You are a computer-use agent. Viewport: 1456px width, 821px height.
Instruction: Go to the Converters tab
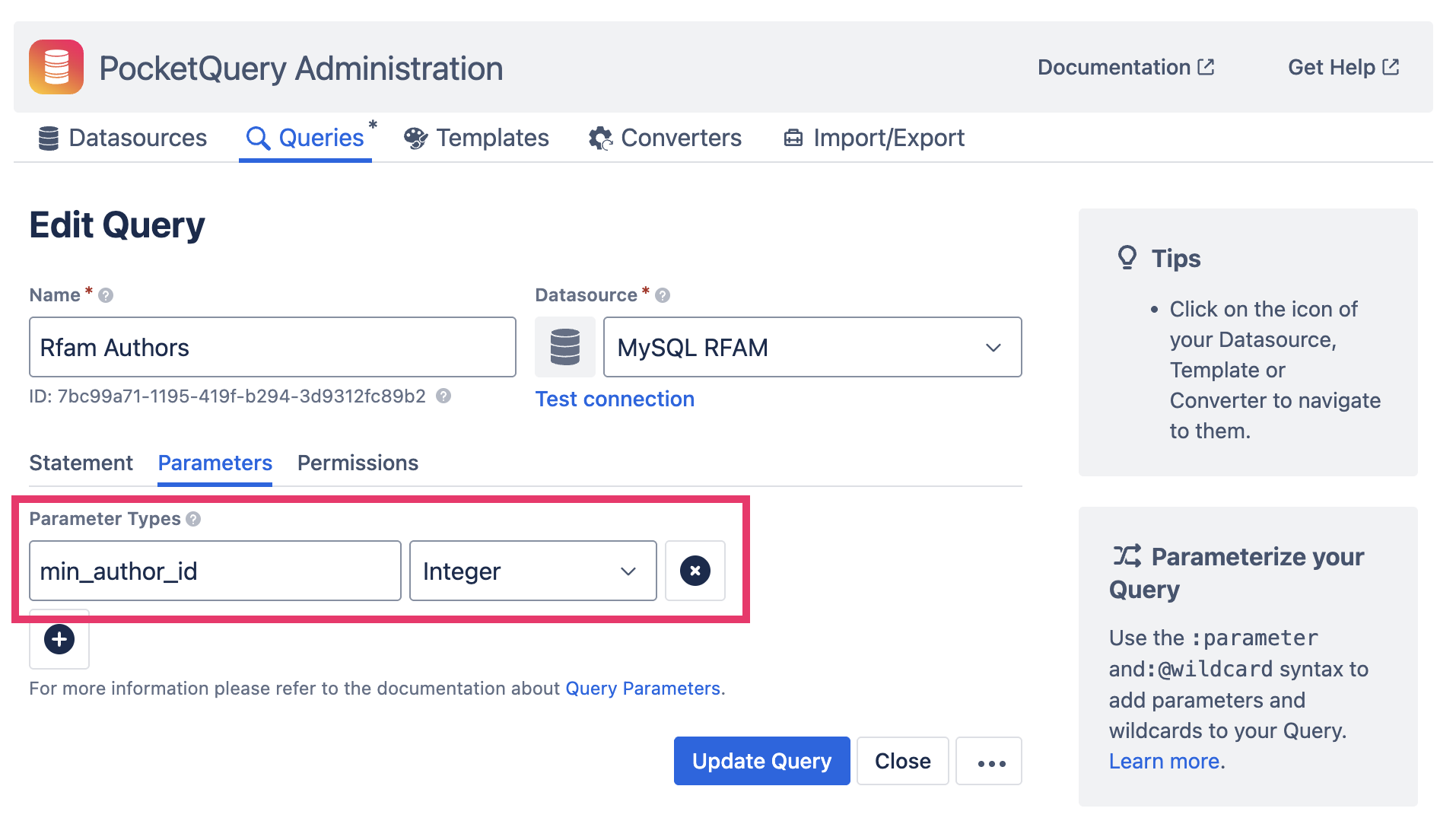[x=665, y=138]
